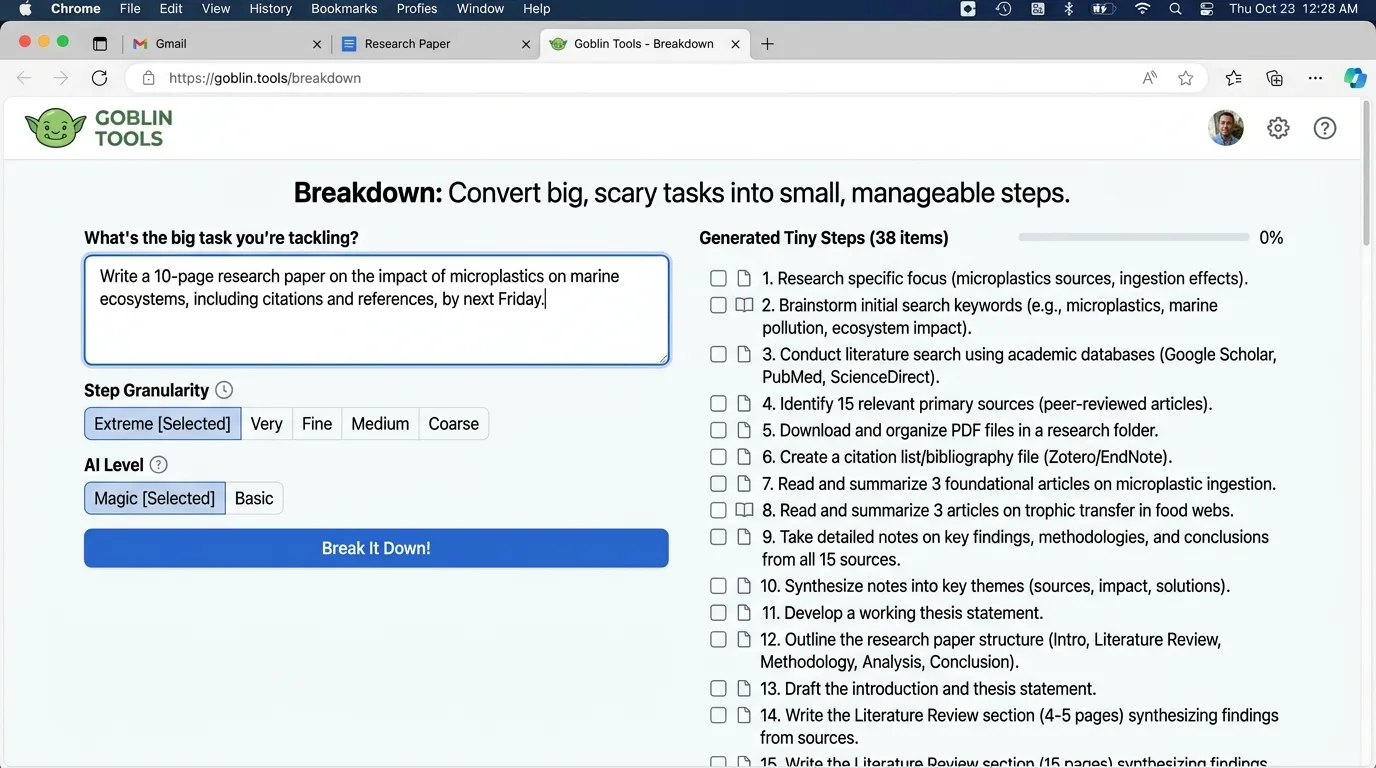Open Wi-Fi status menu
The width and height of the screenshot is (1376, 768).
click(1142, 9)
